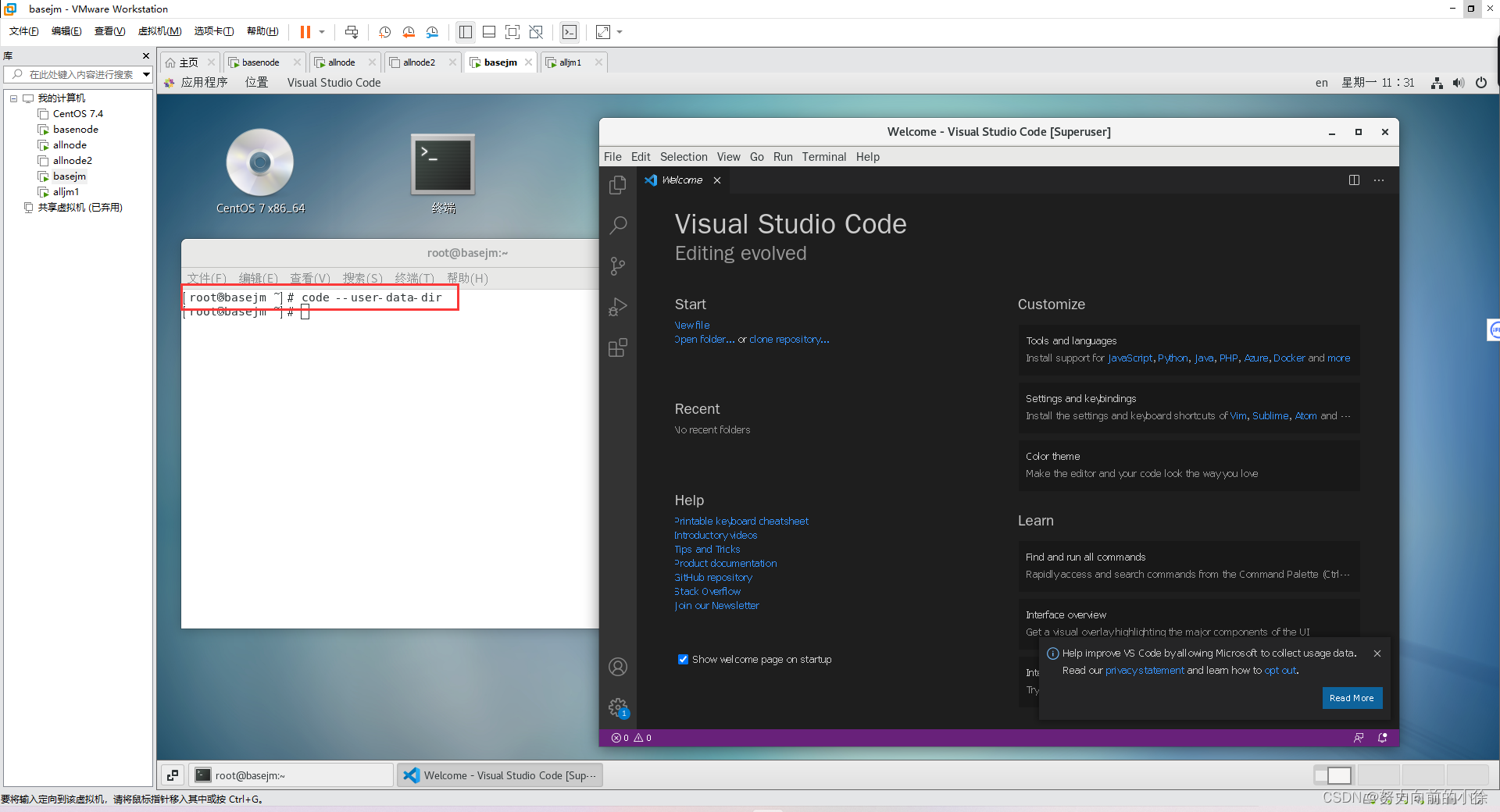Launch the 终端 desktop shortcut

click(443, 173)
